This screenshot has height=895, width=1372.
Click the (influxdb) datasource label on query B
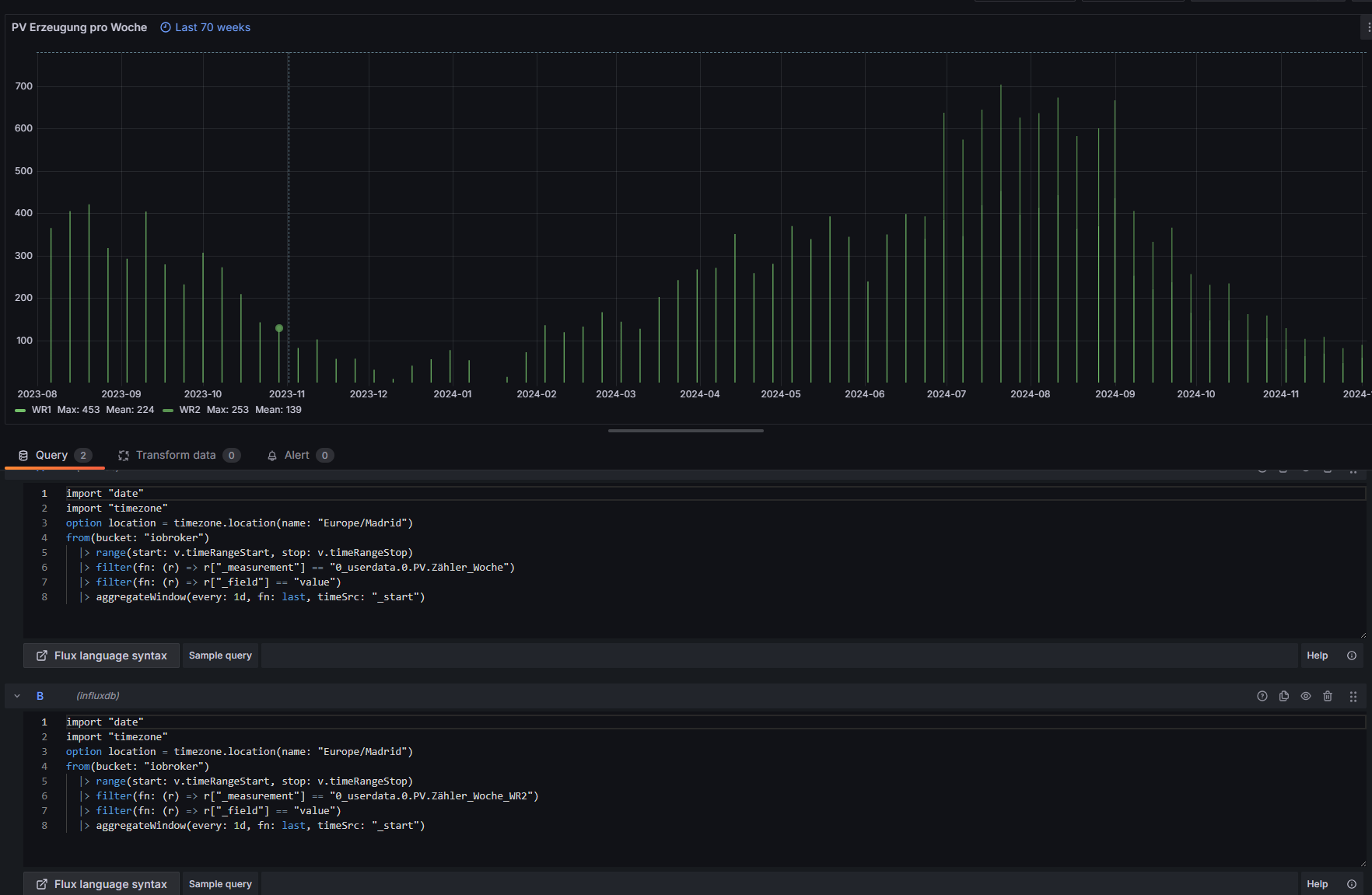pyautogui.click(x=98, y=696)
